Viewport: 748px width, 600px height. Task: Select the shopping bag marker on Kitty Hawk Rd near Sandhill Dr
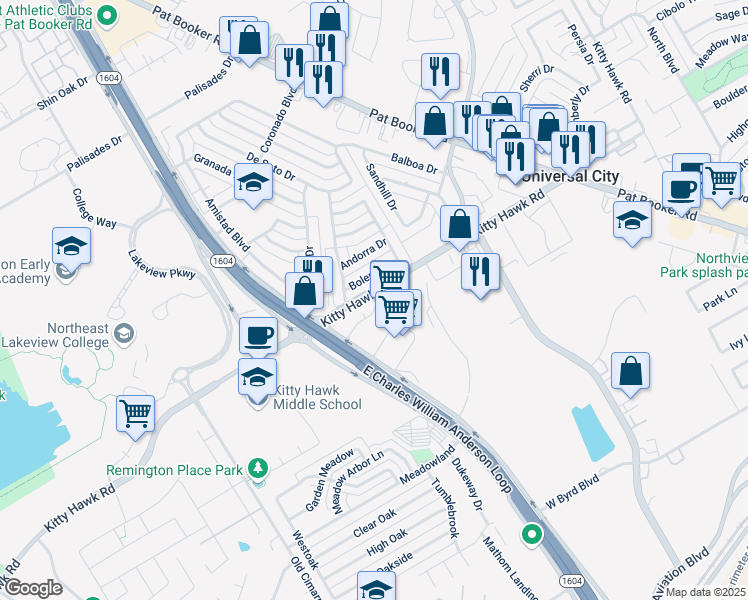(459, 224)
